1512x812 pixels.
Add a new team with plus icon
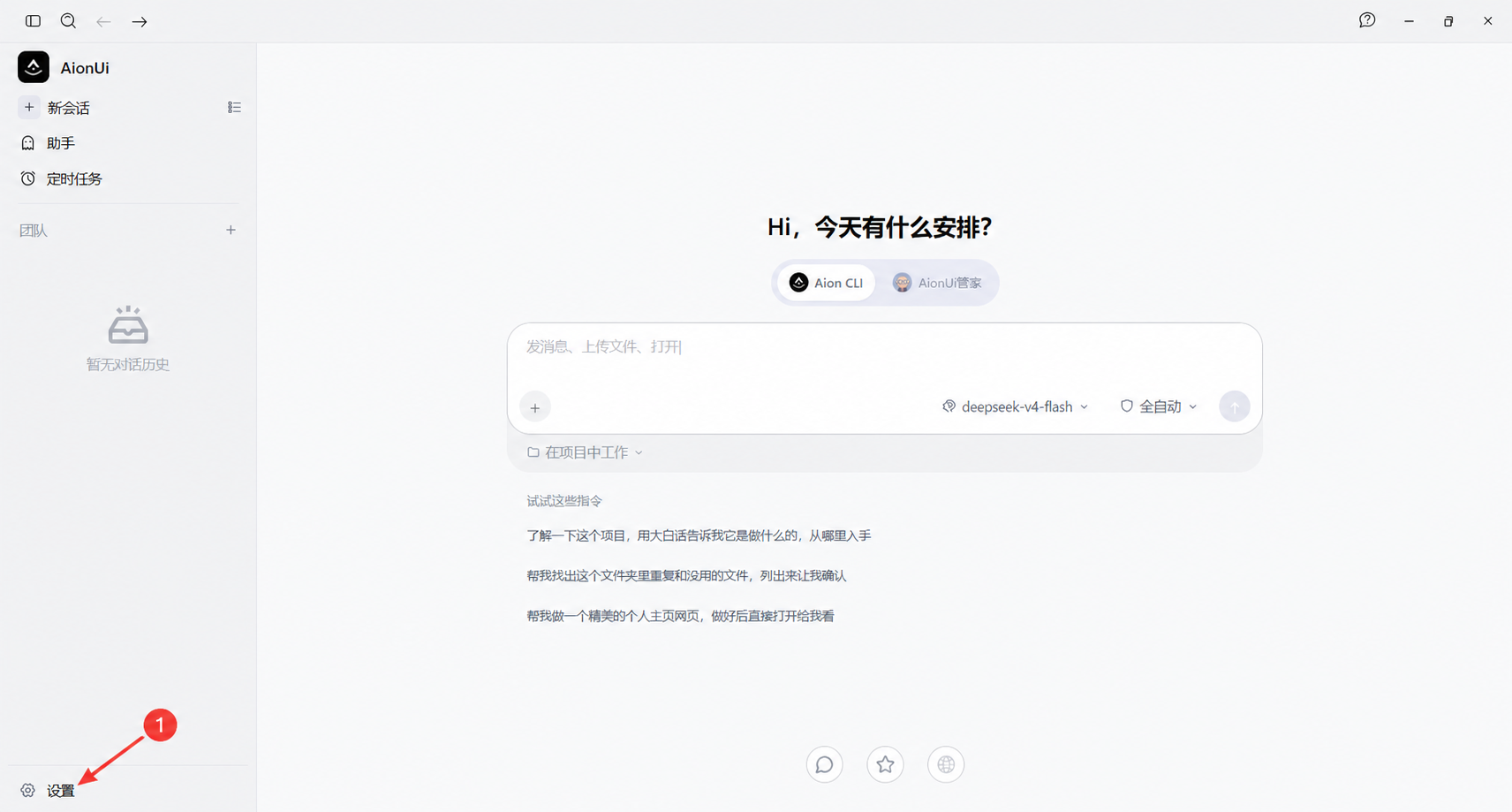[x=231, y=230]
